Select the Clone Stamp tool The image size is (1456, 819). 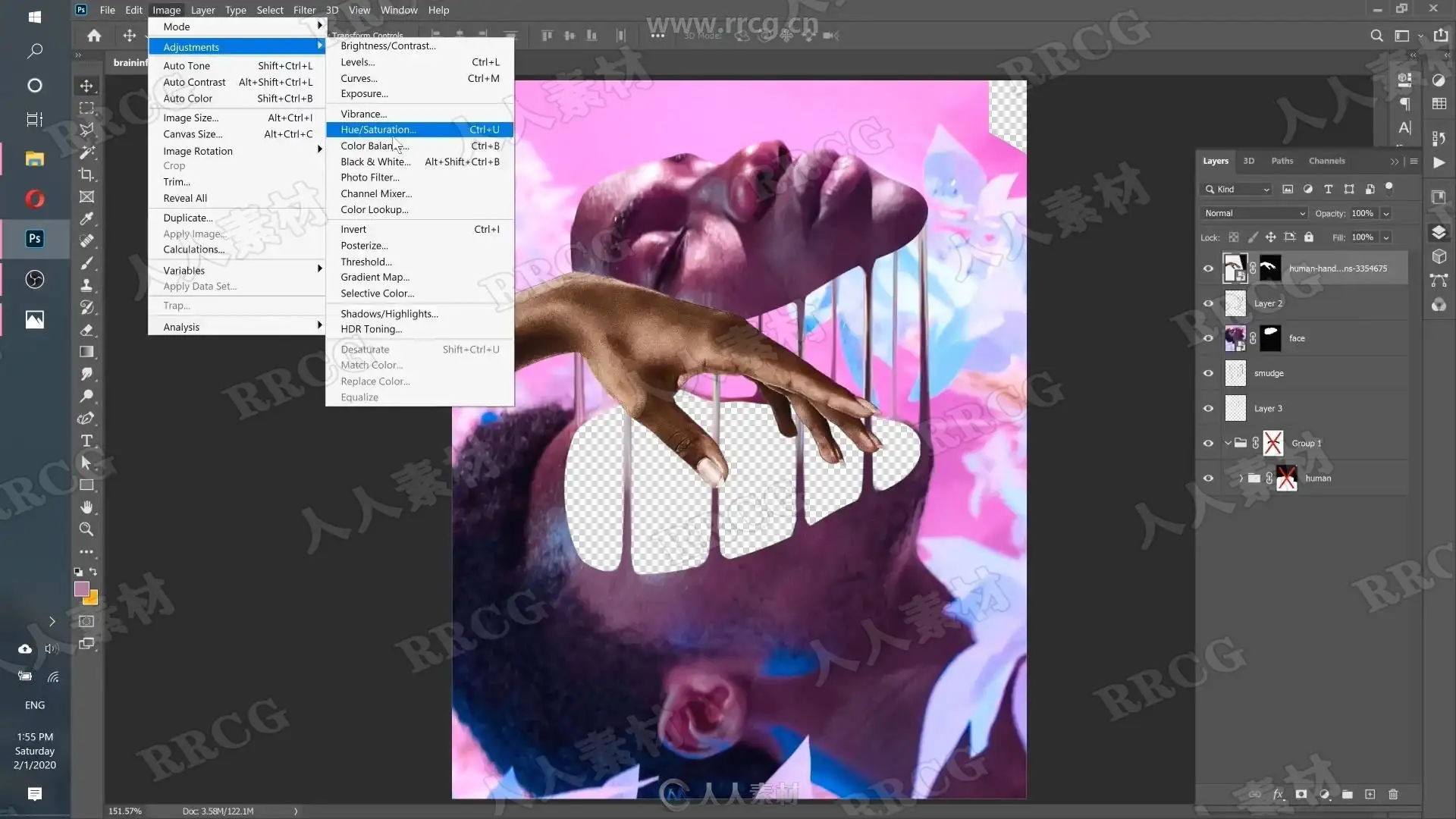click(86, 286)
